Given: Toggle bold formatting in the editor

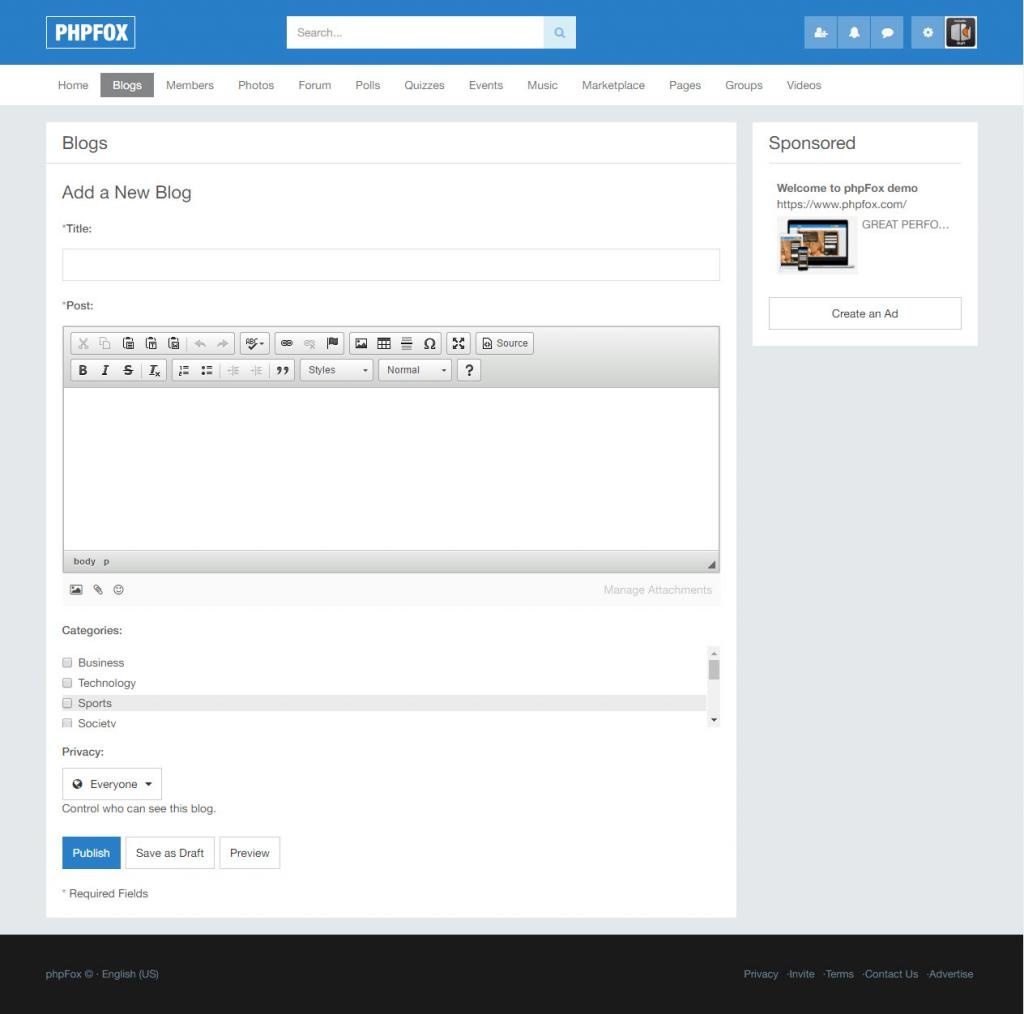Looking at the screenshot, I should pyautogui.click(x=83, y=370).
